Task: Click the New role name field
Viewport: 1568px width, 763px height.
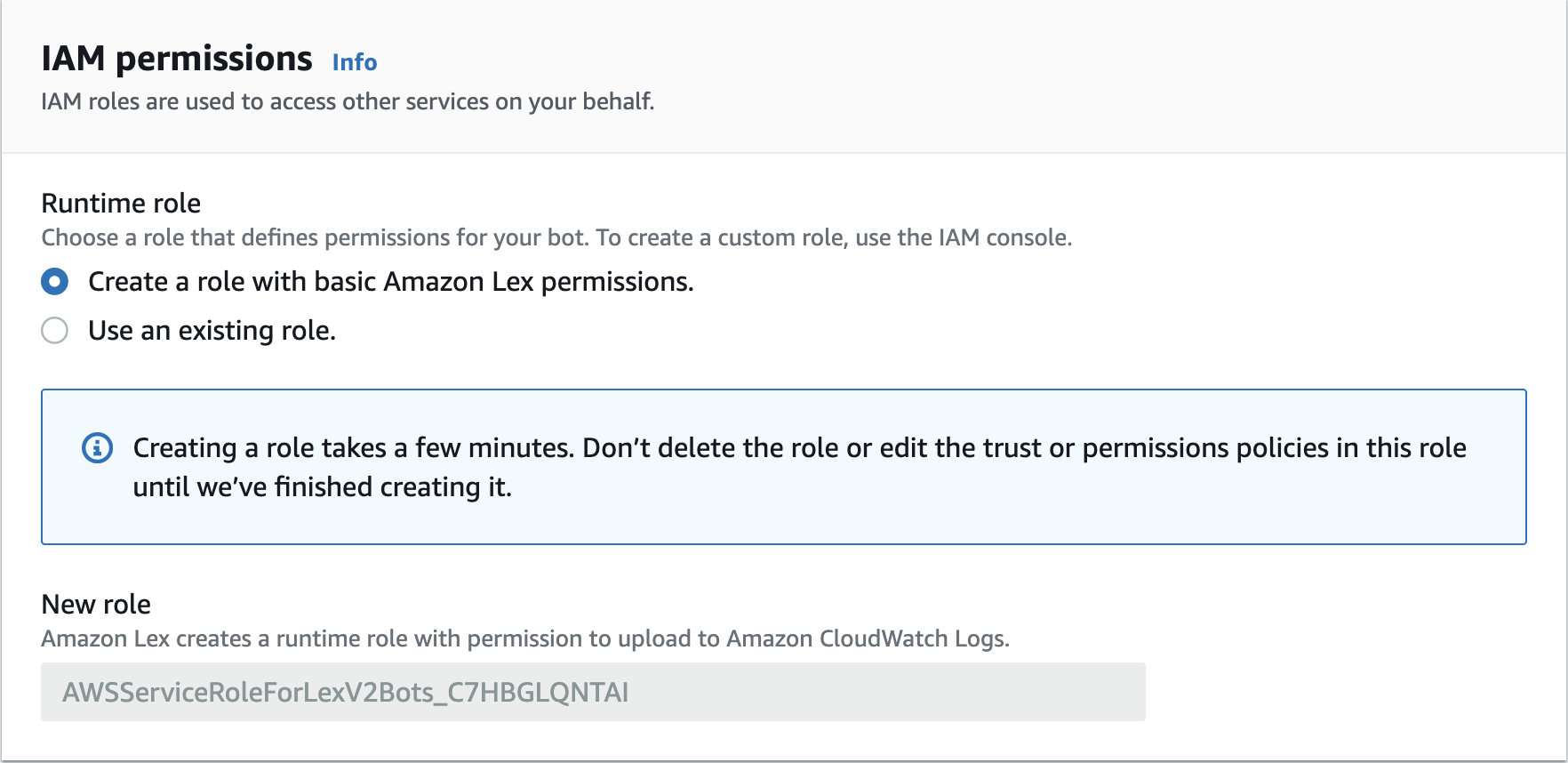Action: tap(593, 692)
